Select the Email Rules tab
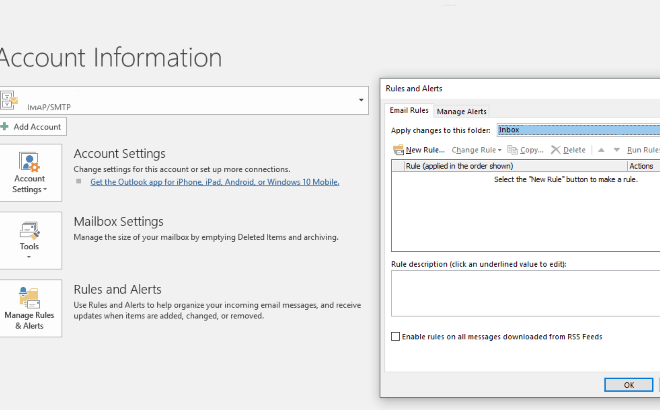Image resolution: width=660 pixels, height=410 pixels. point(408,111)
